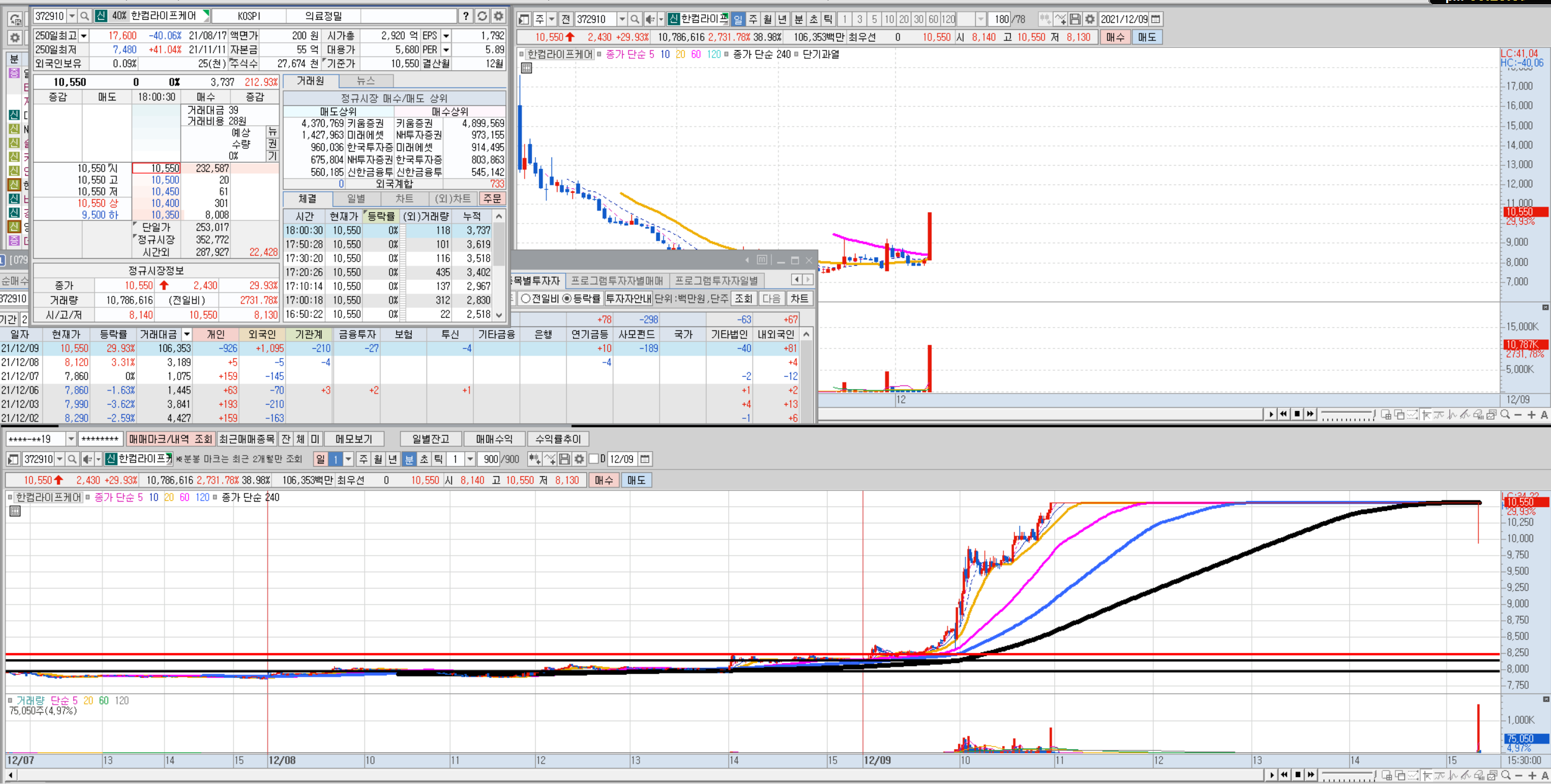
Task: Click the refresh icon beside the help button
Action: point(482,16)
